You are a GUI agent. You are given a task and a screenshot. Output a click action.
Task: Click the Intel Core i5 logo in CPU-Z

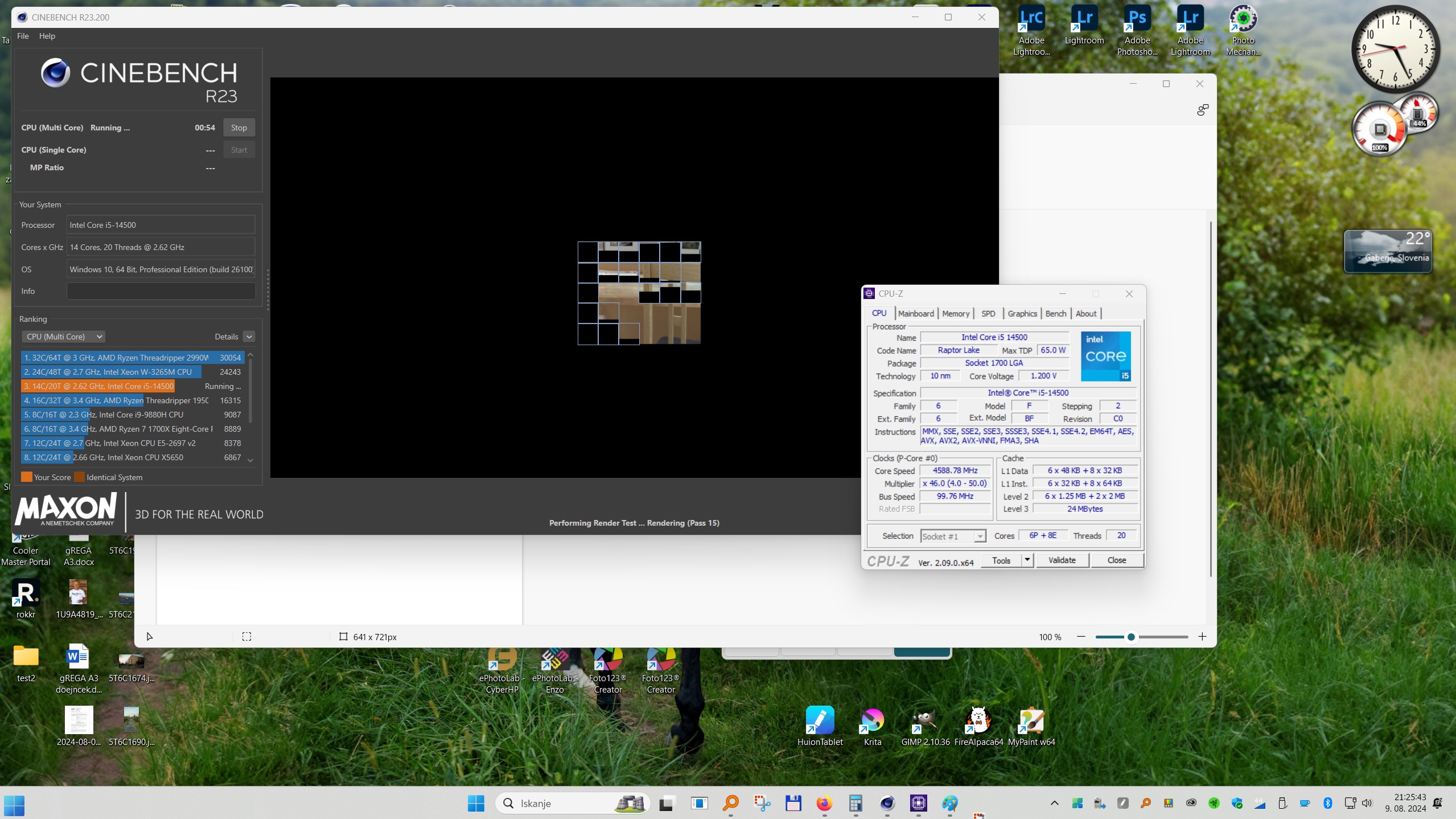1106,357
